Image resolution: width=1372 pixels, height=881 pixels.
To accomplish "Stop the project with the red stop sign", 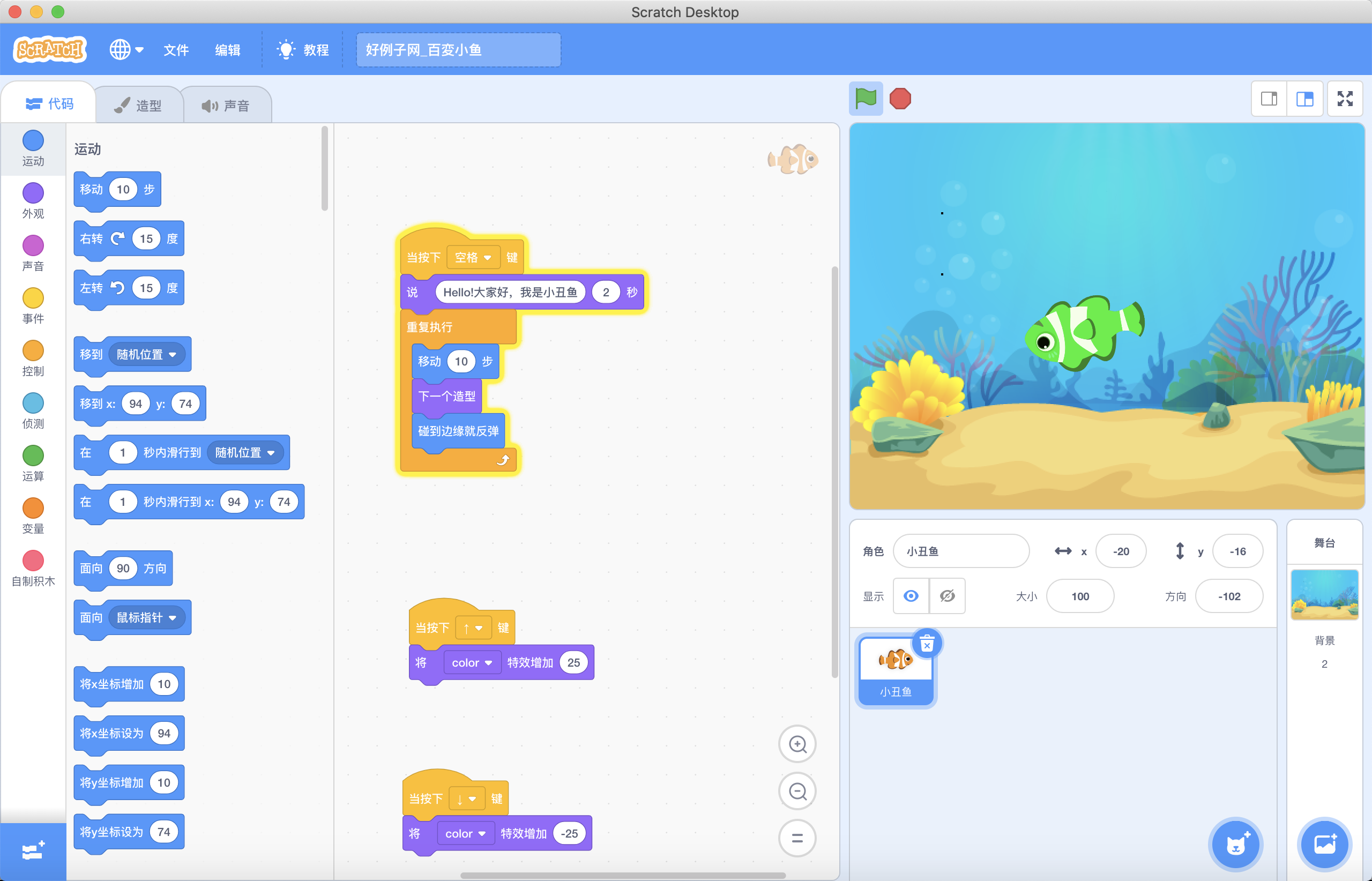I will 900,99.
